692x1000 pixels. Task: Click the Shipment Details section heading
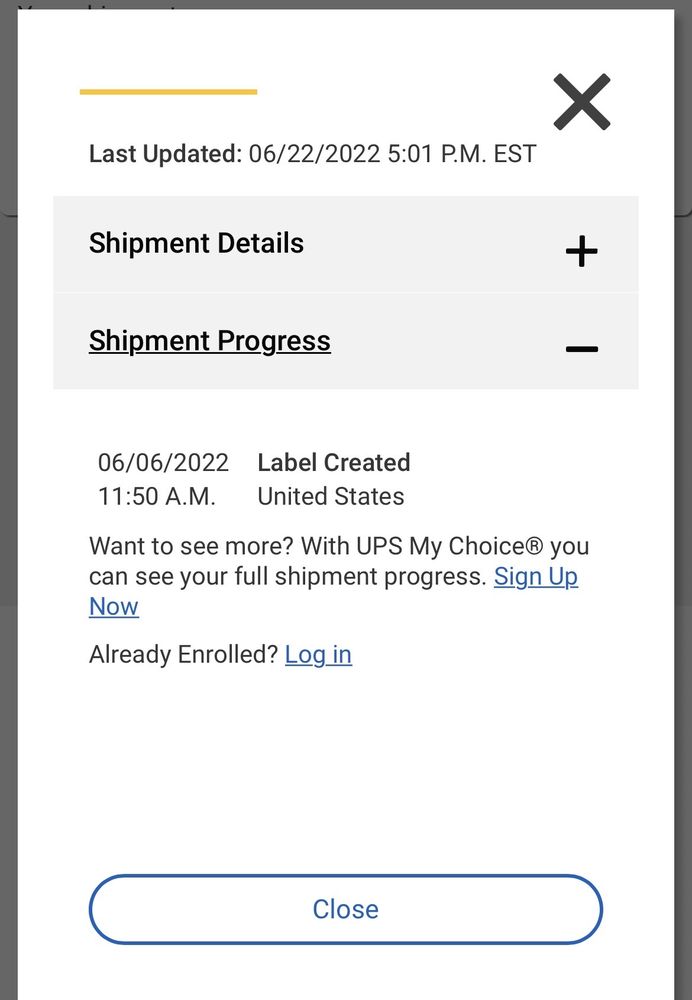[x=196, y=243]
